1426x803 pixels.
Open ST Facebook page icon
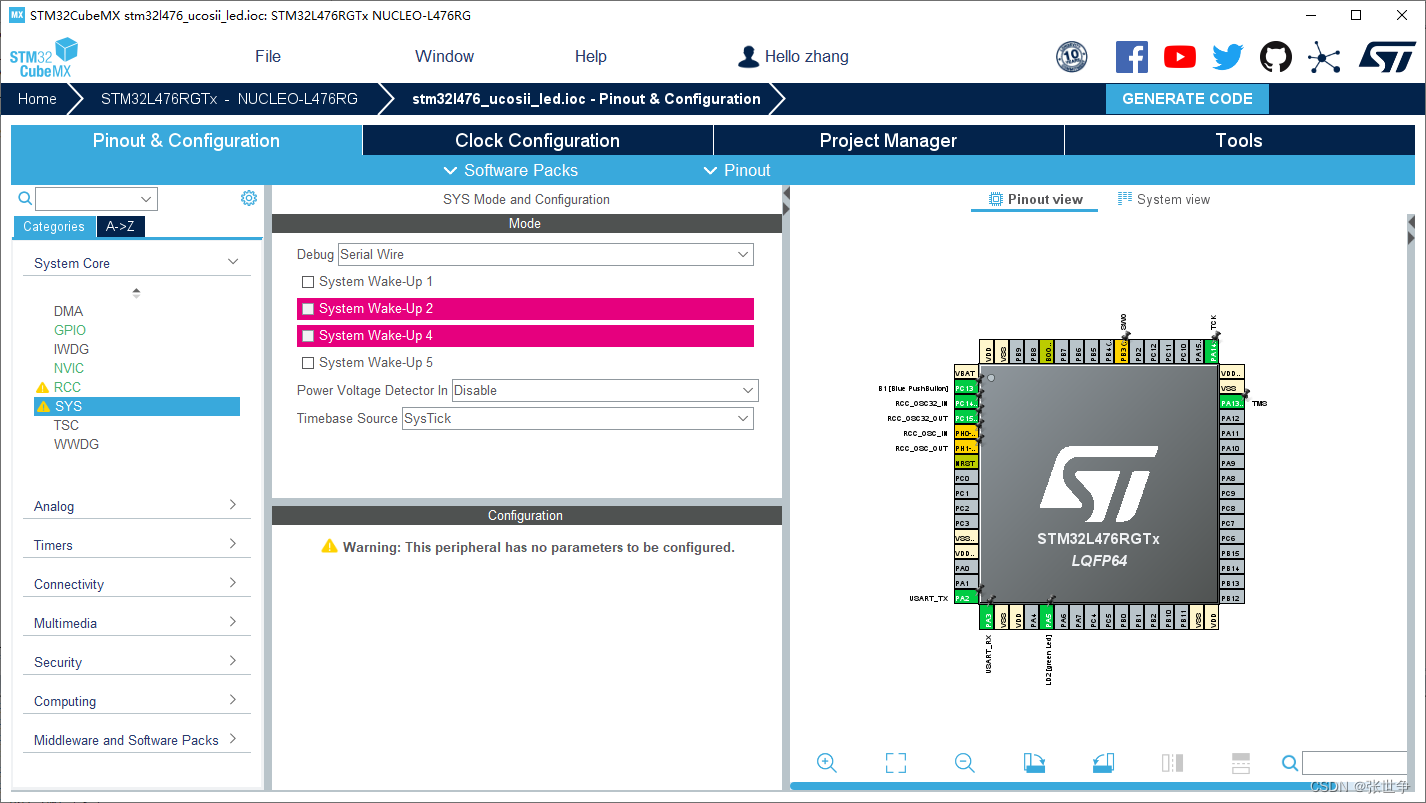coord(1132,57)
